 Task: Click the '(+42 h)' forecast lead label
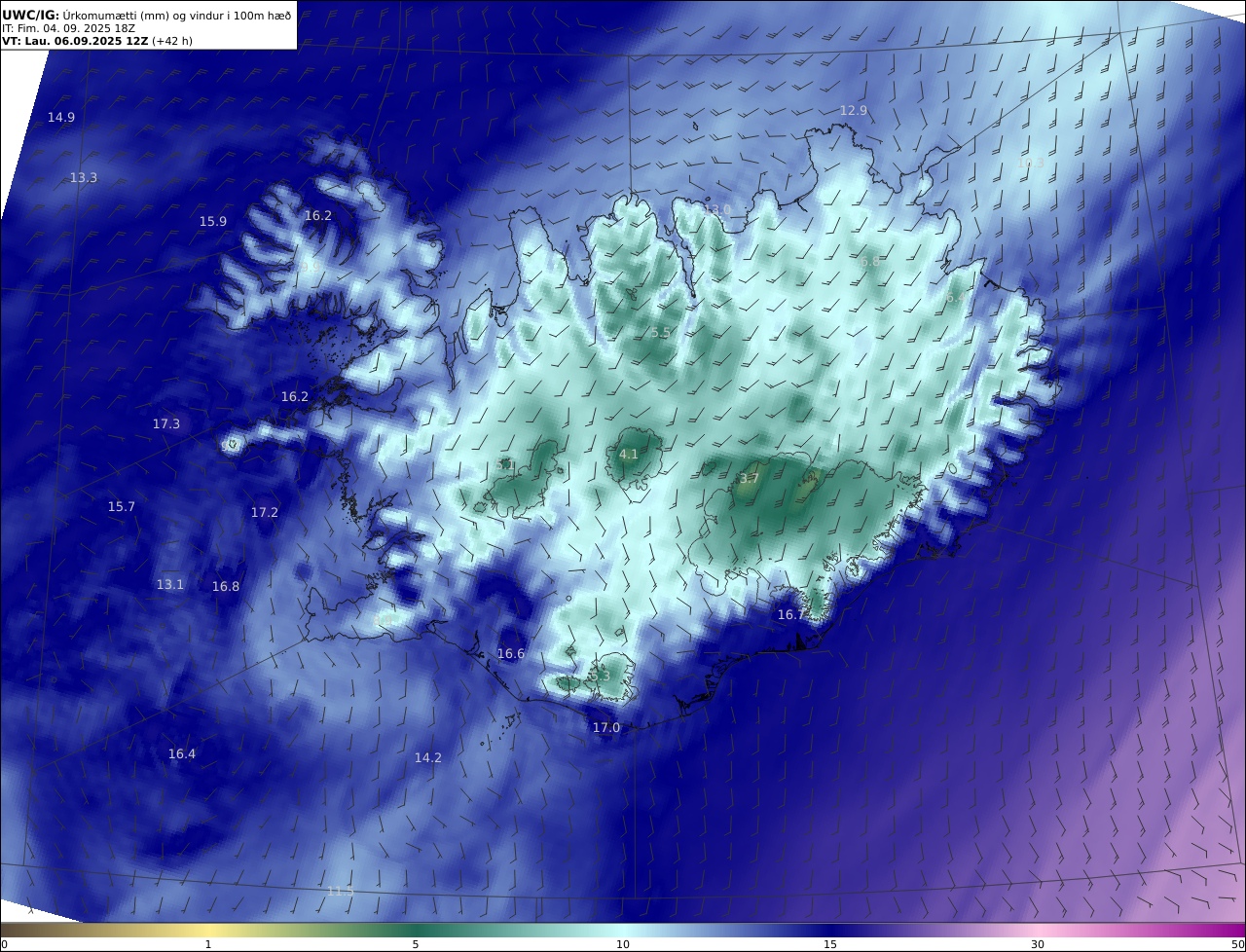click(172, 42)
